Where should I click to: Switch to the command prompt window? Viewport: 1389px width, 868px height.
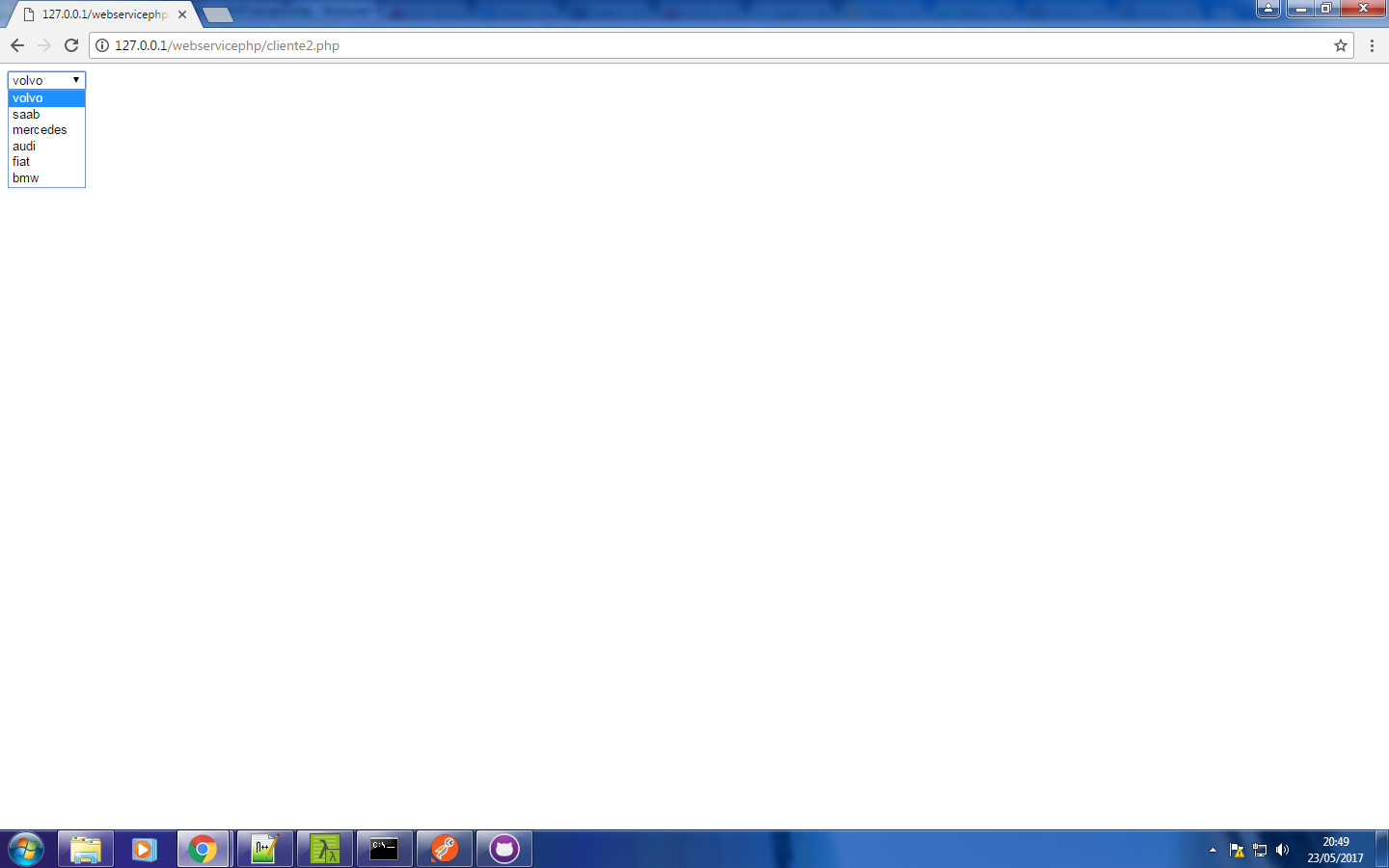point(385,850)
